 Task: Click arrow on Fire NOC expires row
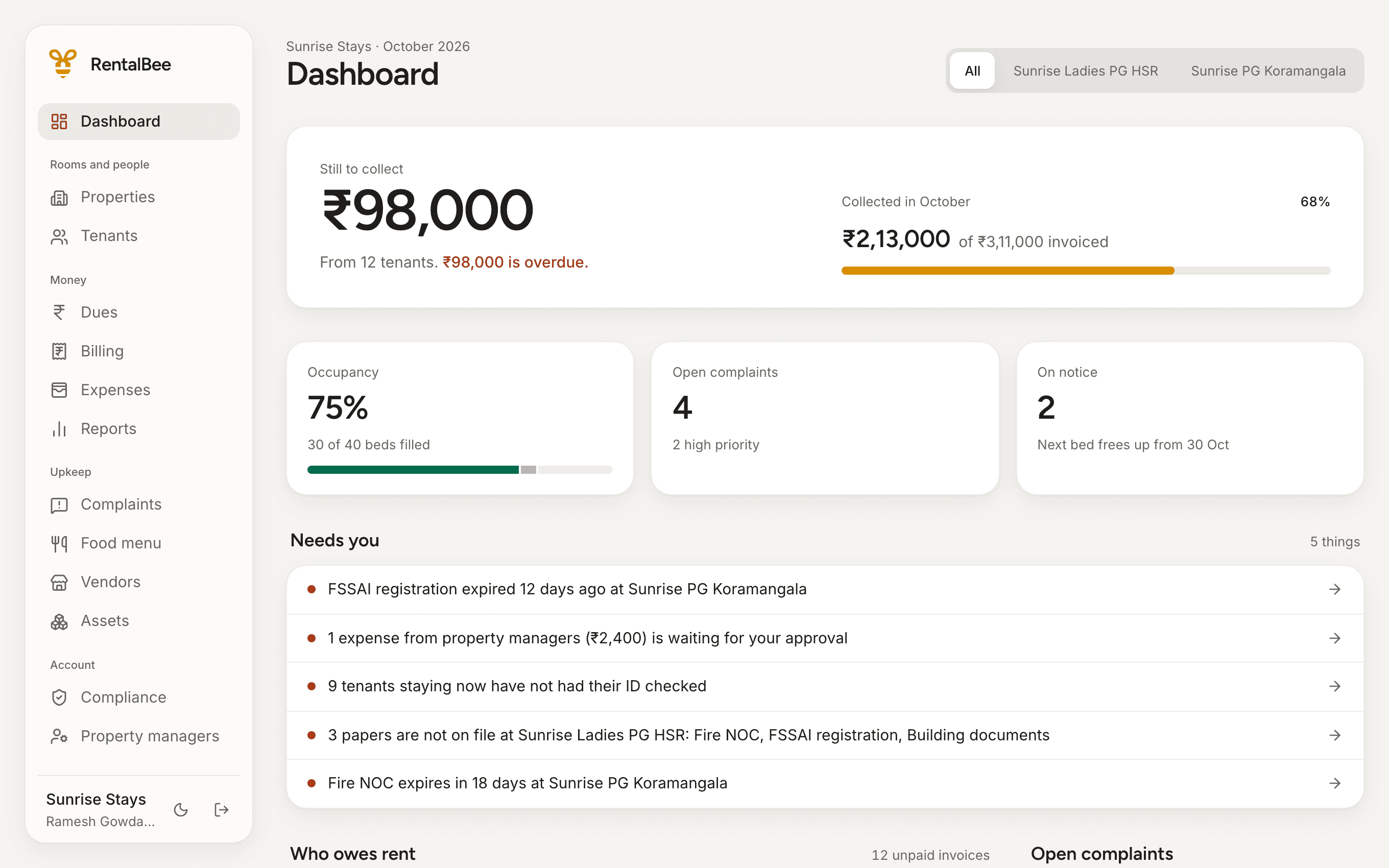pos(1335,784)
